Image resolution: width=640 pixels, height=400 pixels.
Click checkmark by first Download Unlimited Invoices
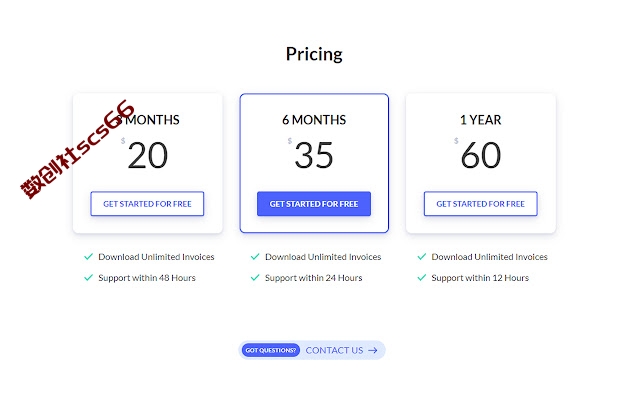89,256
